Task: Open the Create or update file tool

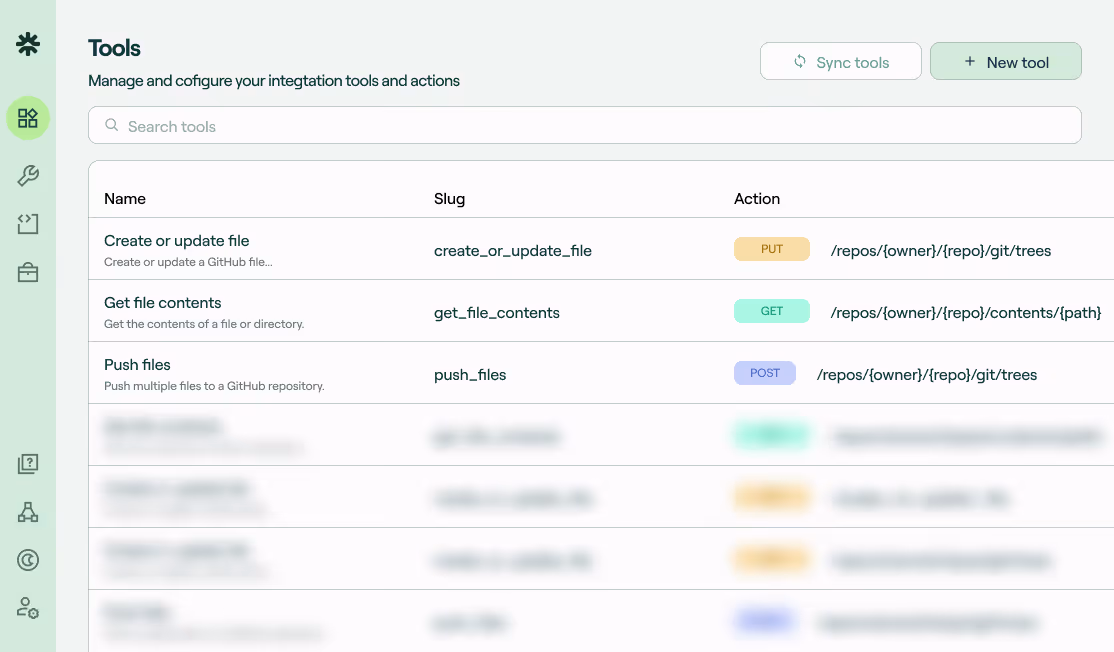Action: 177,241
